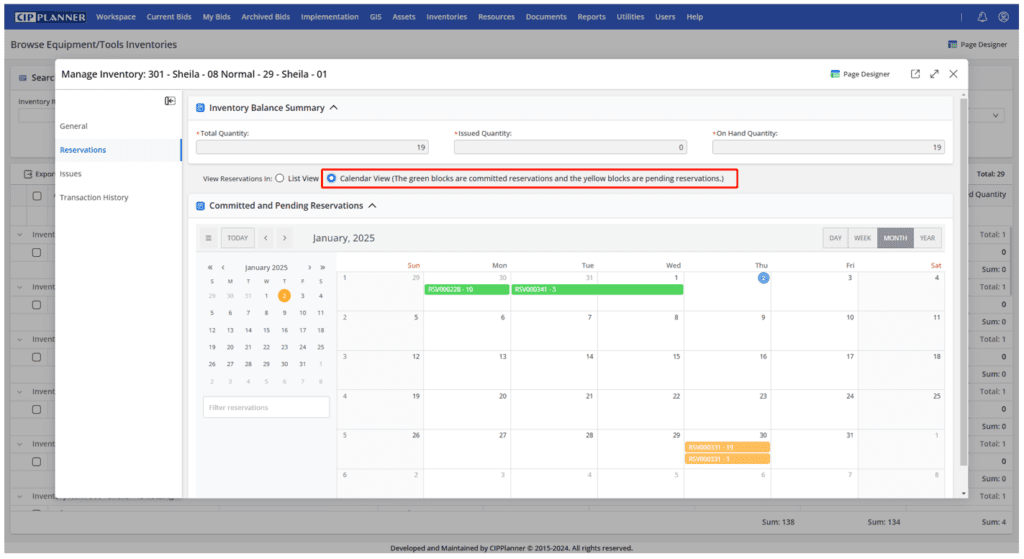Switch calendar to Week view
This screenshot has height=559, width=1024.
[862, 238]
